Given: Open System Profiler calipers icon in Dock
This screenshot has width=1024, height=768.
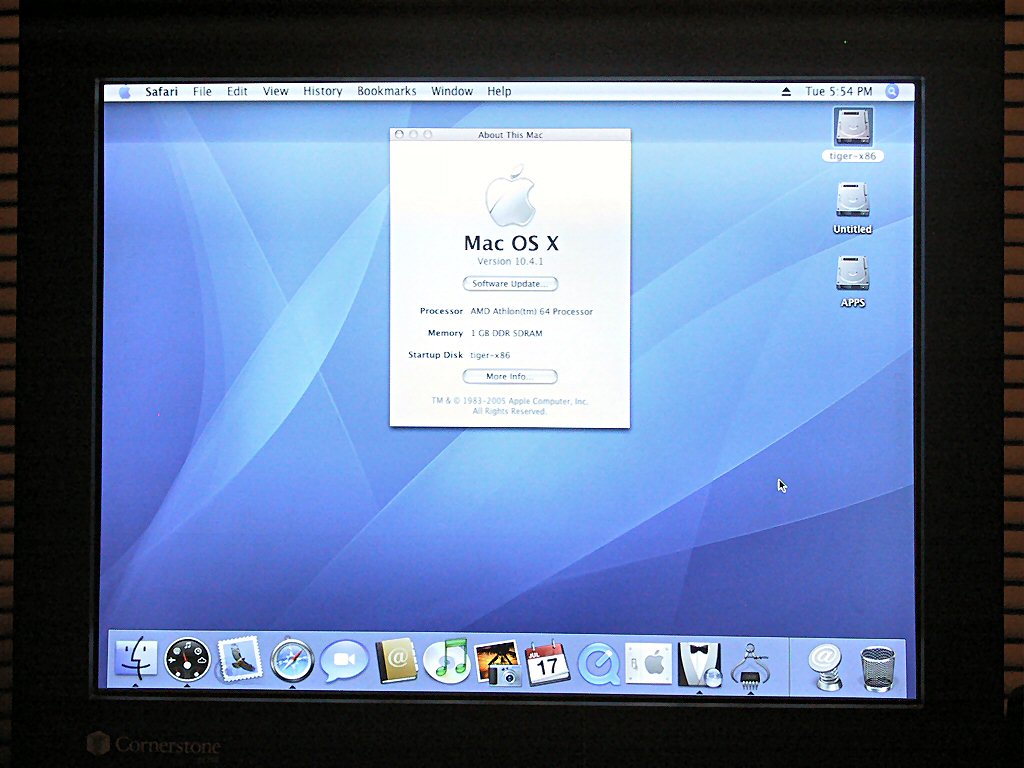Looking at the screenshot, I should 750,665.
